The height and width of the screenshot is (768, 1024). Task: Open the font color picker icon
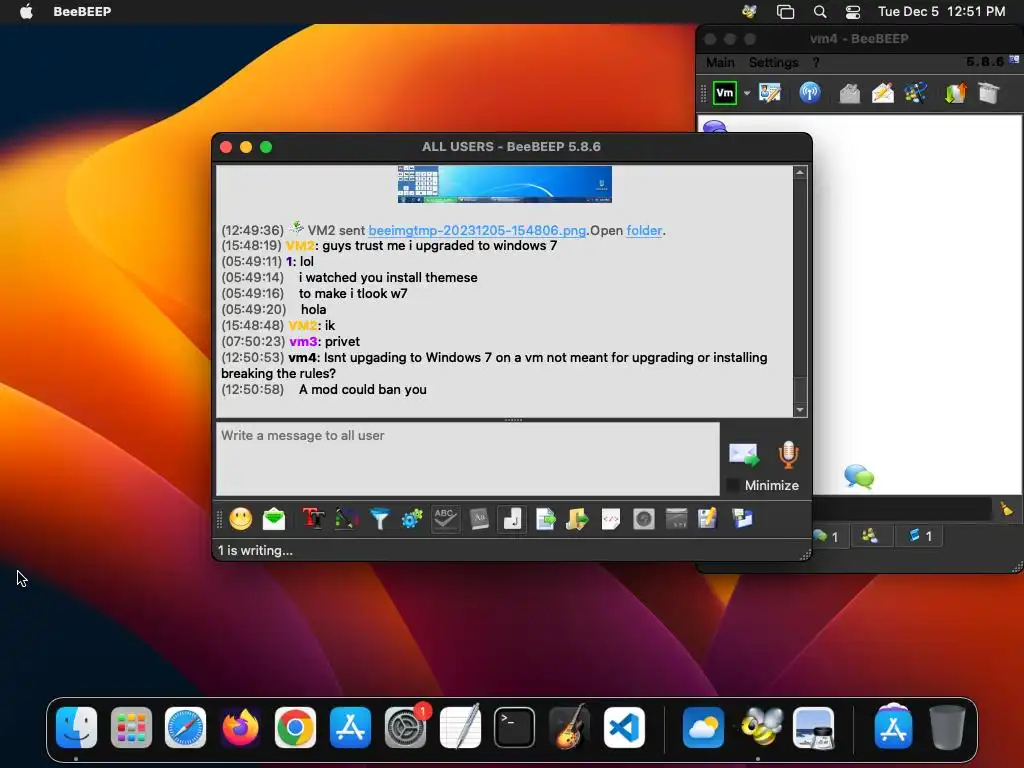coord(346,519)
